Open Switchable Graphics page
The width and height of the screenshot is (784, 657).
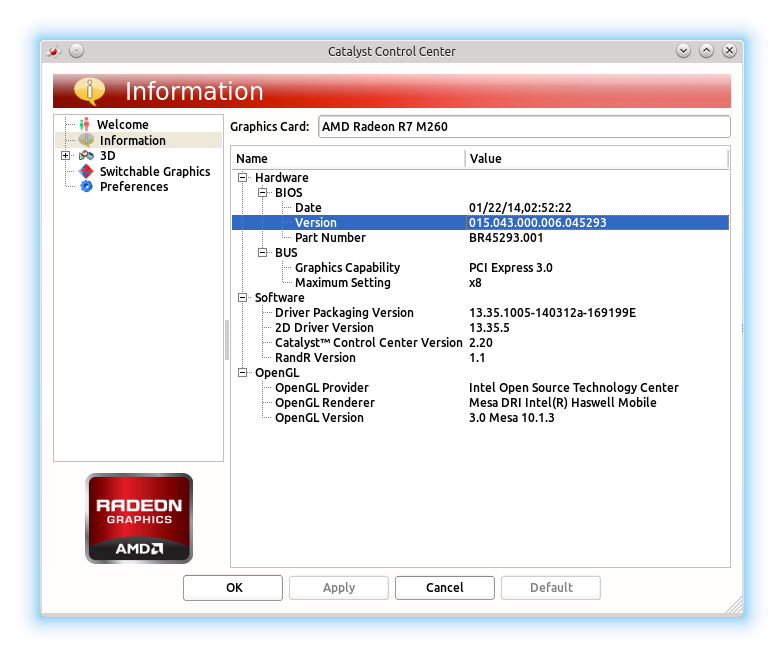point(155,172)
